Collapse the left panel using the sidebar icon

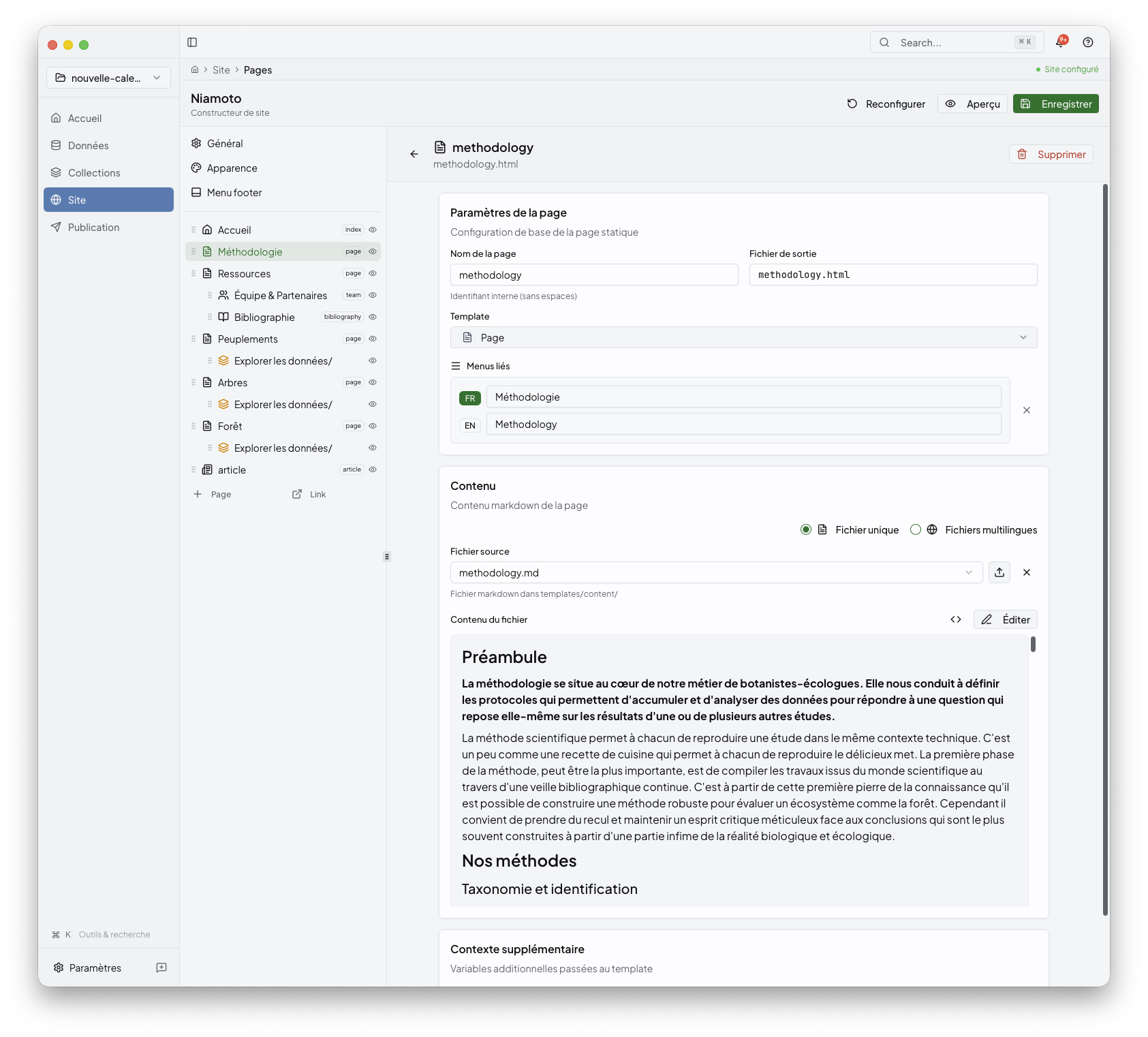tap(192, 42)
